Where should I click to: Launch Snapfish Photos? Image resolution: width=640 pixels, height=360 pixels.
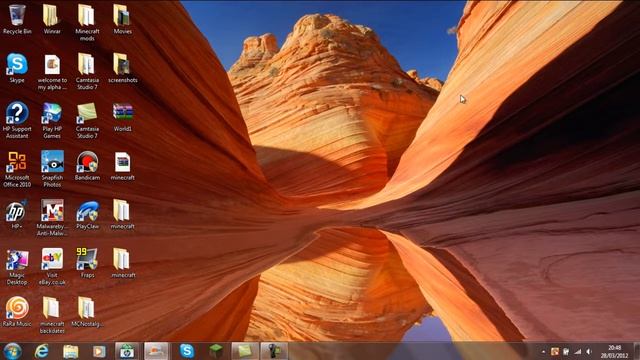52,169
